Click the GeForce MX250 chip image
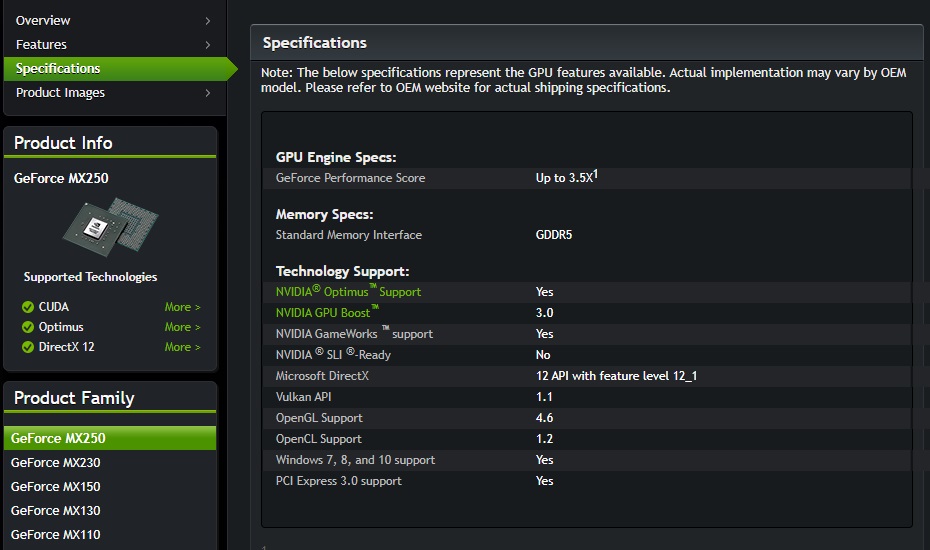This screenshot has width=930, height=550. [110, 224]
